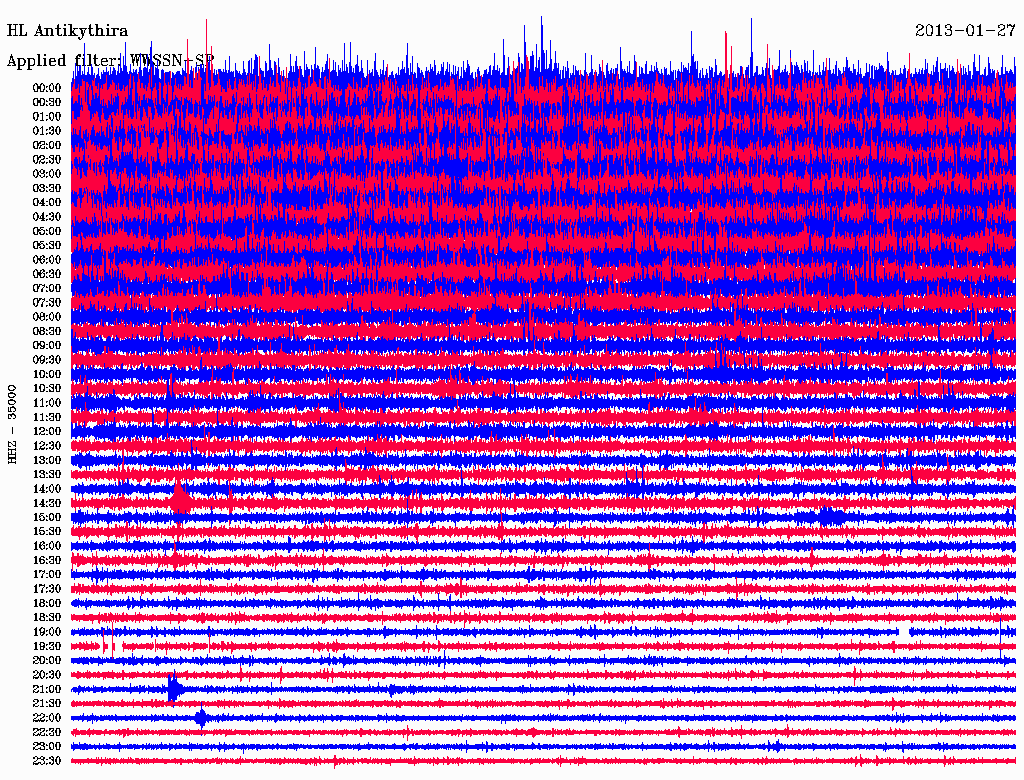The height and width of the screenshot is (780, 1024).
Task: Click the 10:00 time label
Action: pos(47,374)
